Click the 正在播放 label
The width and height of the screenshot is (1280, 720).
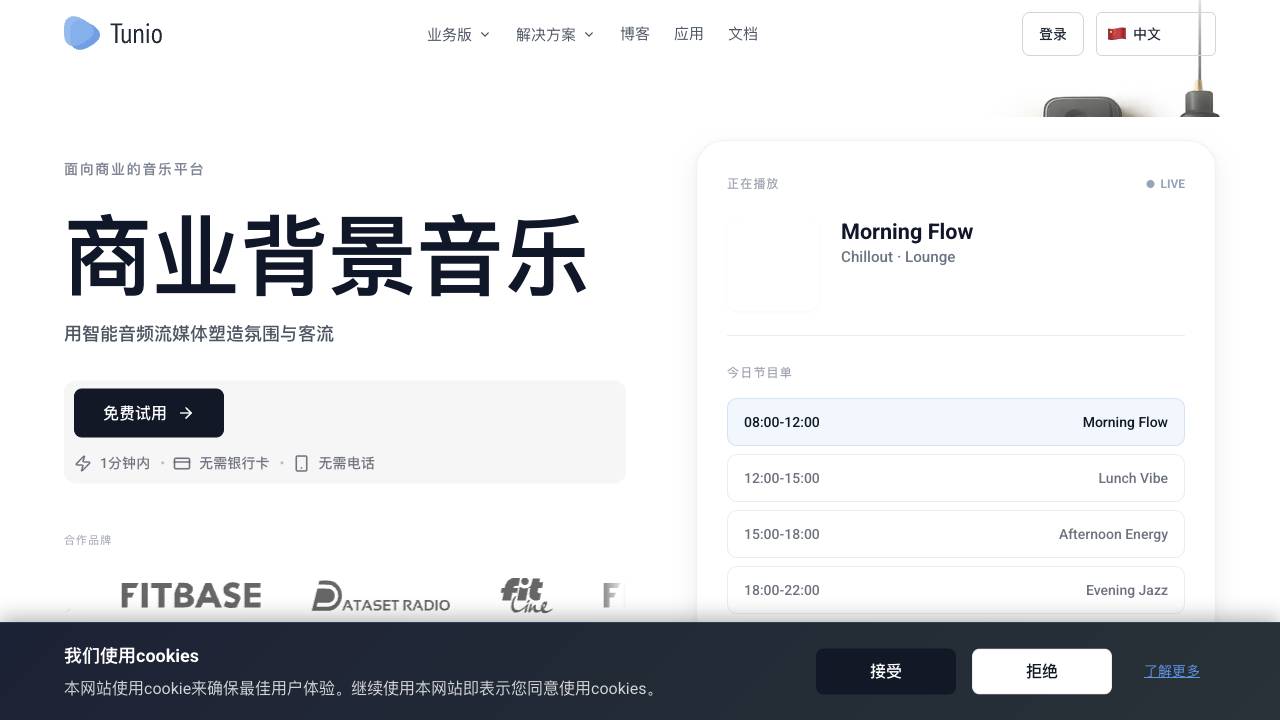[752, 184]
